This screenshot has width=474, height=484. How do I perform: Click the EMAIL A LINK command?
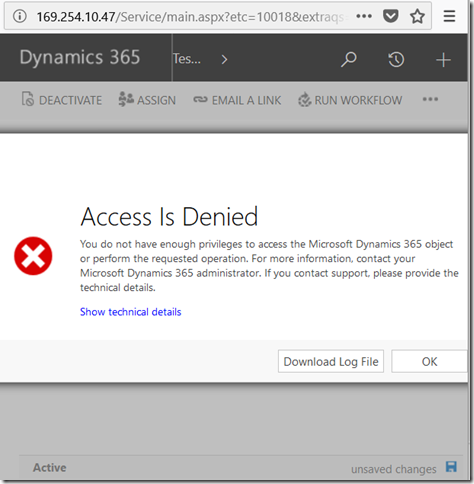click(237, 100)
